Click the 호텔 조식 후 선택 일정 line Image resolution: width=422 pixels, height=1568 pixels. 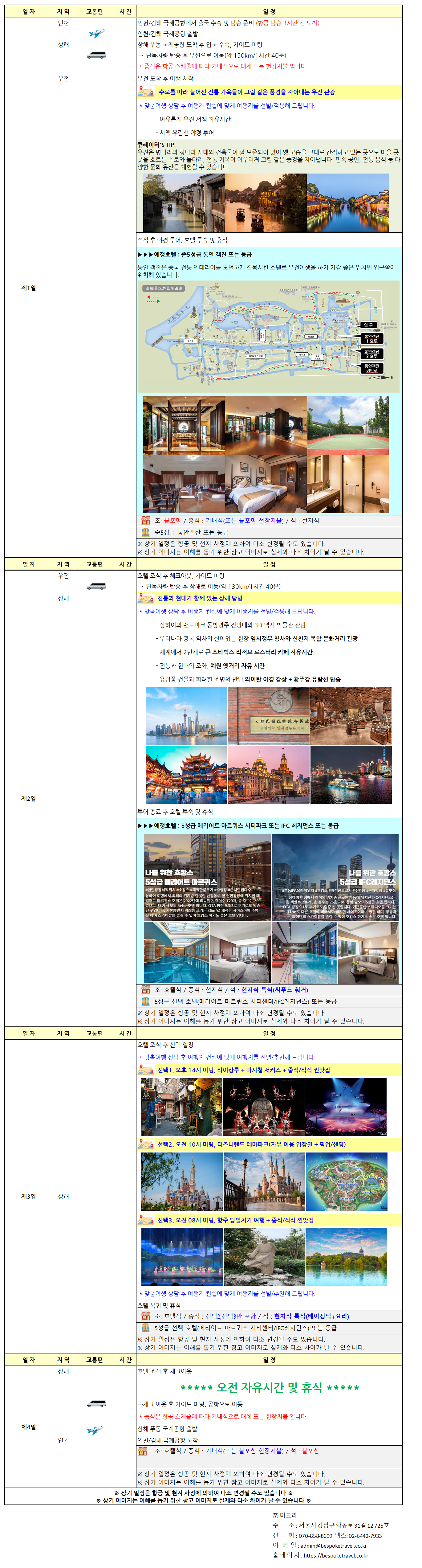(x=165, y=1045)
